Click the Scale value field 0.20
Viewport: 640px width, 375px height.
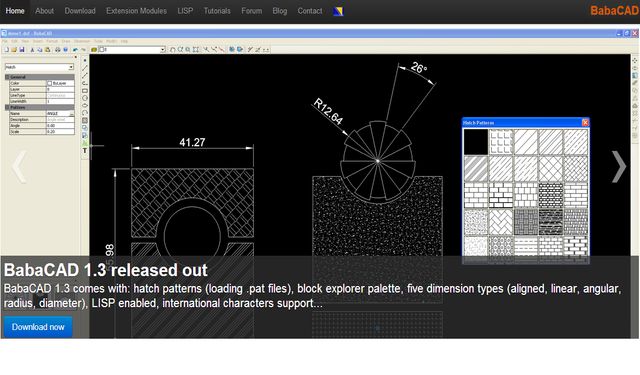60,131
